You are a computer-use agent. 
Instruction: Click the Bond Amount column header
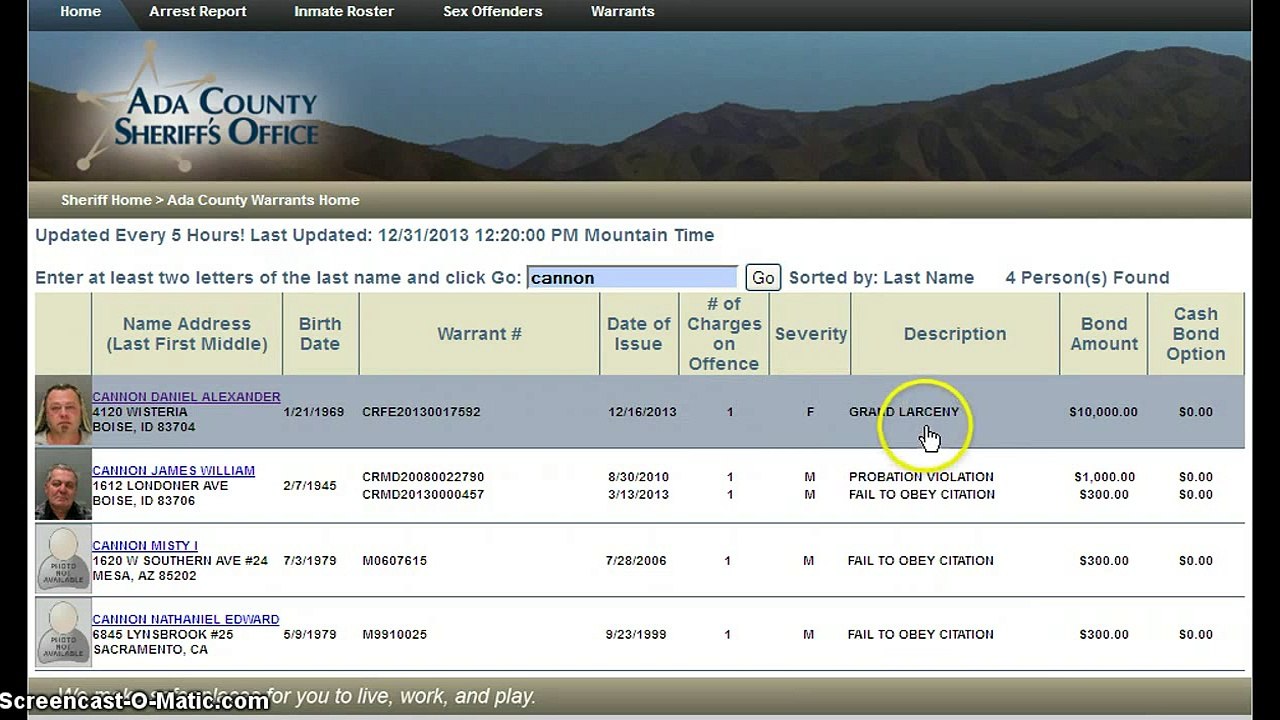(1104, 334)
